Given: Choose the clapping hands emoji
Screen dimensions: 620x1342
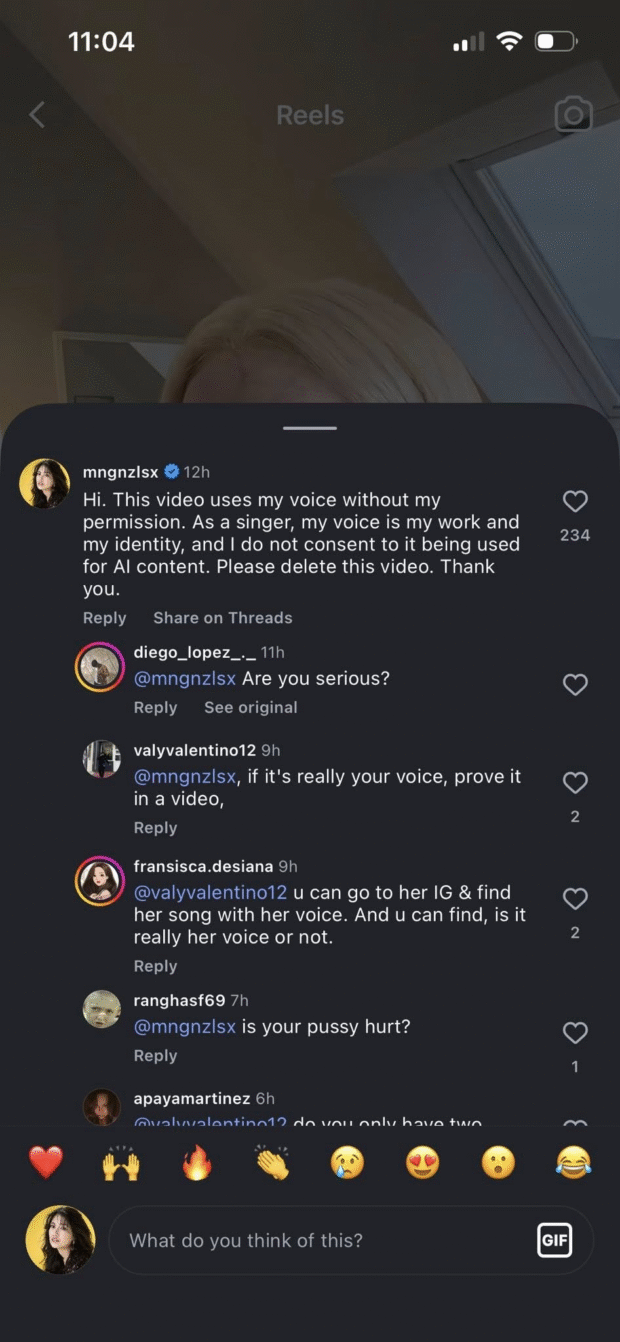Looking at the screenshot, I should (x=272, y=1163).
